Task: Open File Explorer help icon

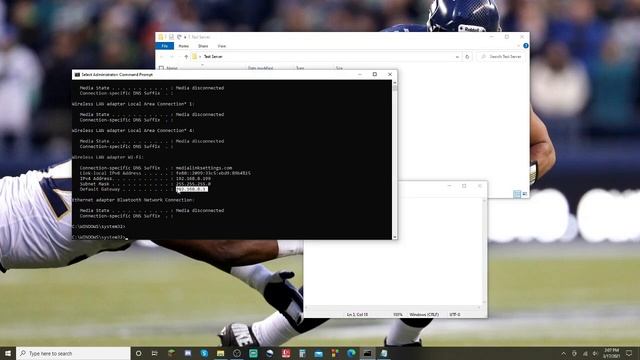Action: coord(526,46)
